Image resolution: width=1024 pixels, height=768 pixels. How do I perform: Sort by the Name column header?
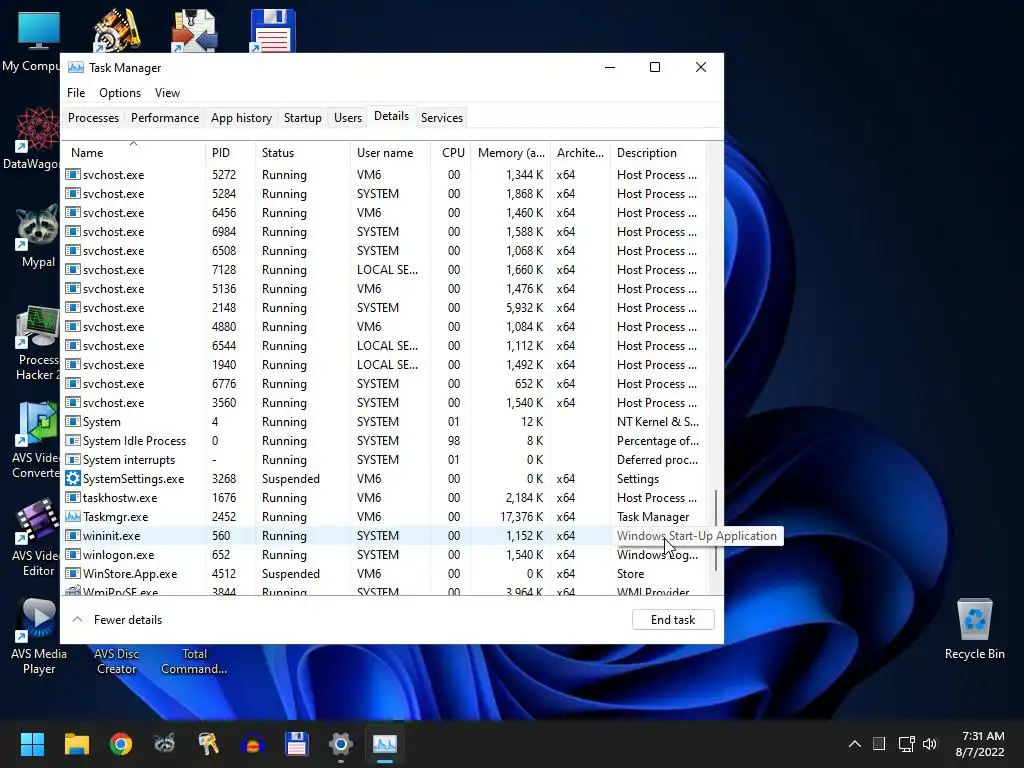point(133,152)
